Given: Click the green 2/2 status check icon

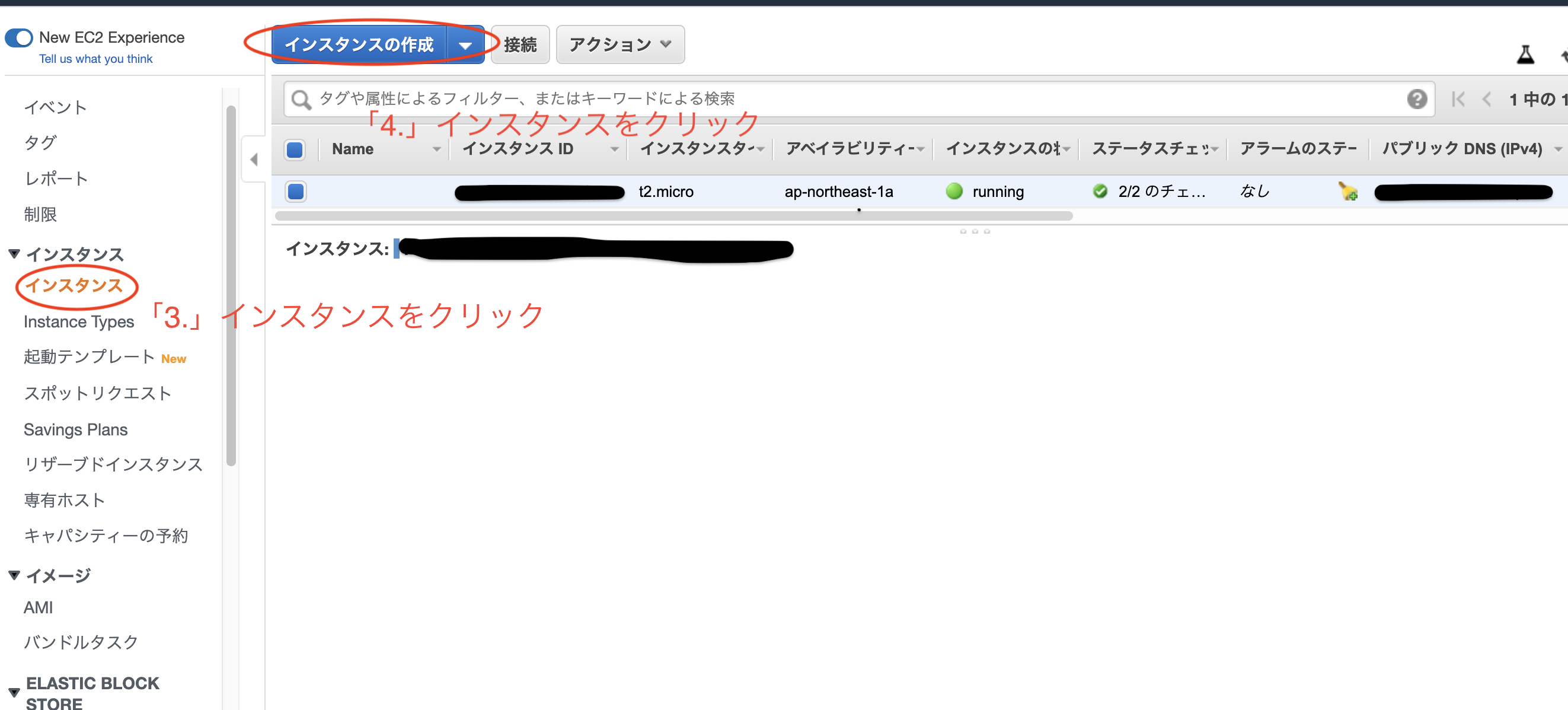Looking at the screenshot, I should click(1100, 191).
